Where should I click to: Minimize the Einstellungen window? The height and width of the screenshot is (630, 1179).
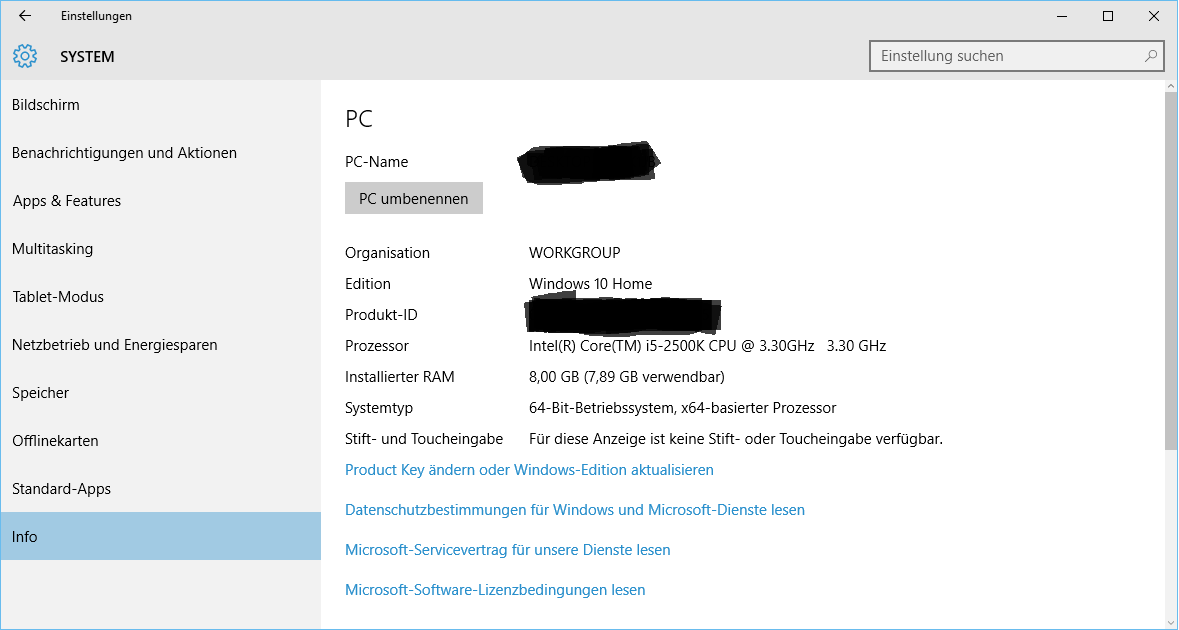(x=1062, y=16)
